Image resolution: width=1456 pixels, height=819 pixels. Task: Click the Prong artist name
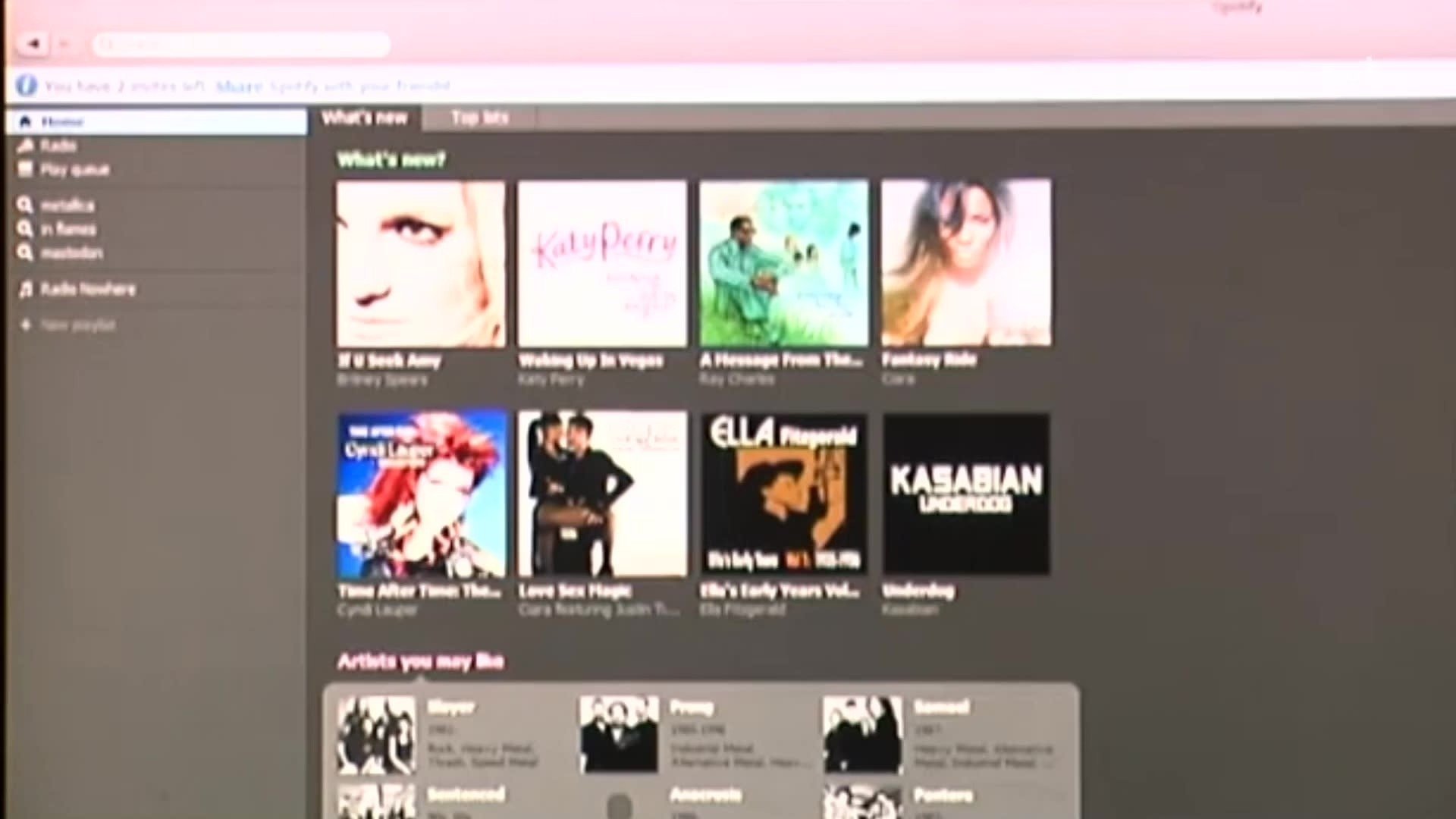(692, 708)
